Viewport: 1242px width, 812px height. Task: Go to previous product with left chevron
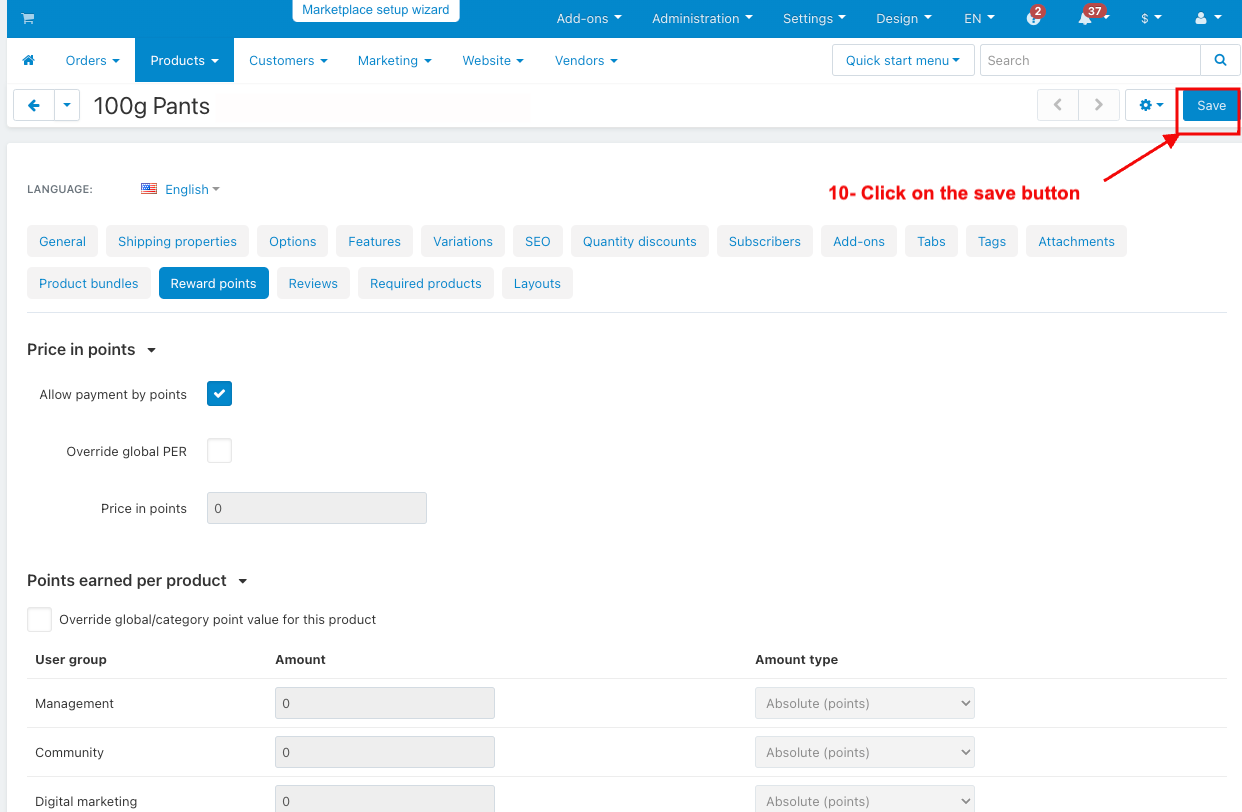click(1058, 105)
